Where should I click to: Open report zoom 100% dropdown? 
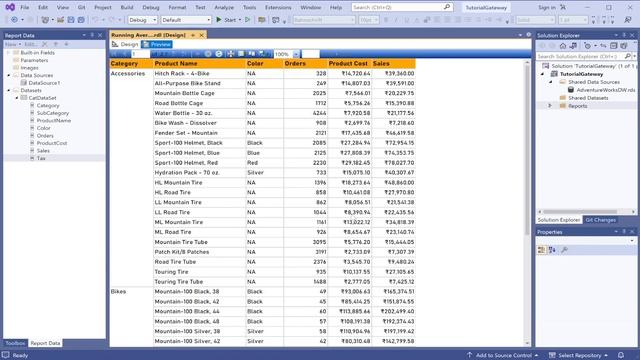click(x=296, y=54)
